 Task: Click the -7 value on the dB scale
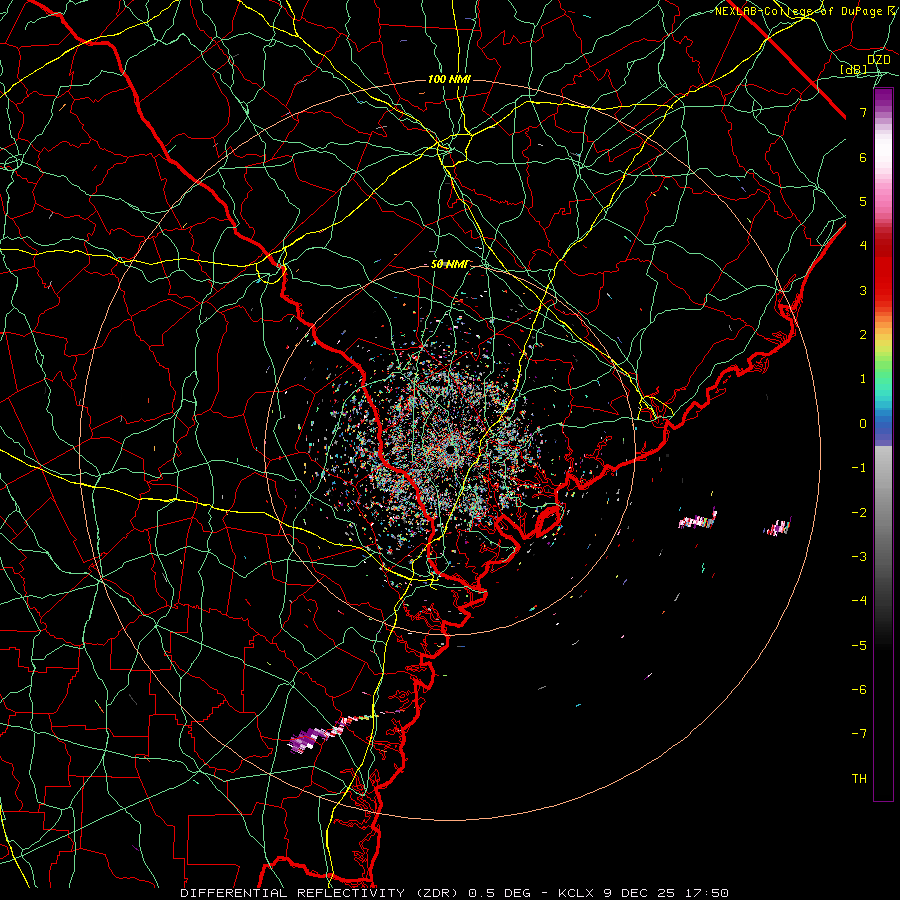859,734
